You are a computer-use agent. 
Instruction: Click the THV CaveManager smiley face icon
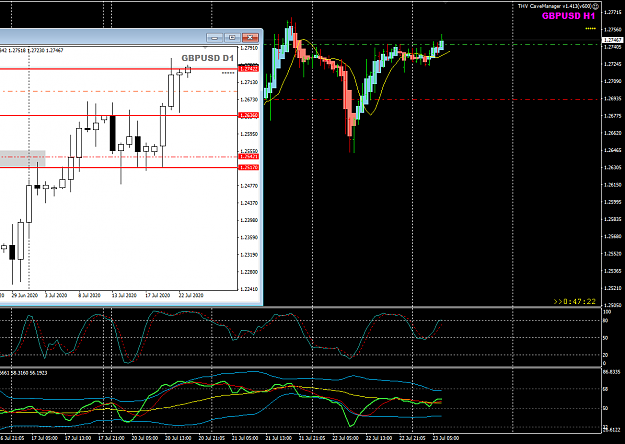point(596,6)
